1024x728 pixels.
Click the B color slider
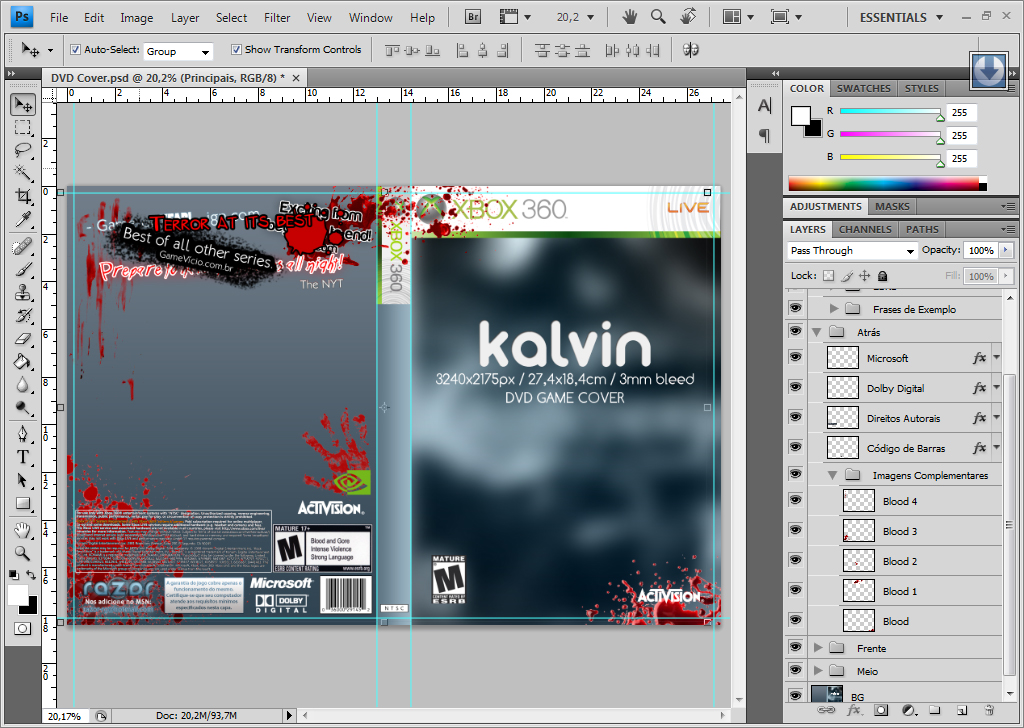(x=892, y=157)
